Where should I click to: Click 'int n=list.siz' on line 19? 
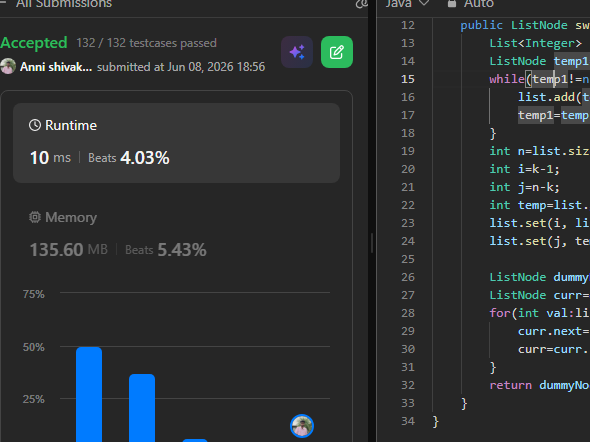pos(539,151)
